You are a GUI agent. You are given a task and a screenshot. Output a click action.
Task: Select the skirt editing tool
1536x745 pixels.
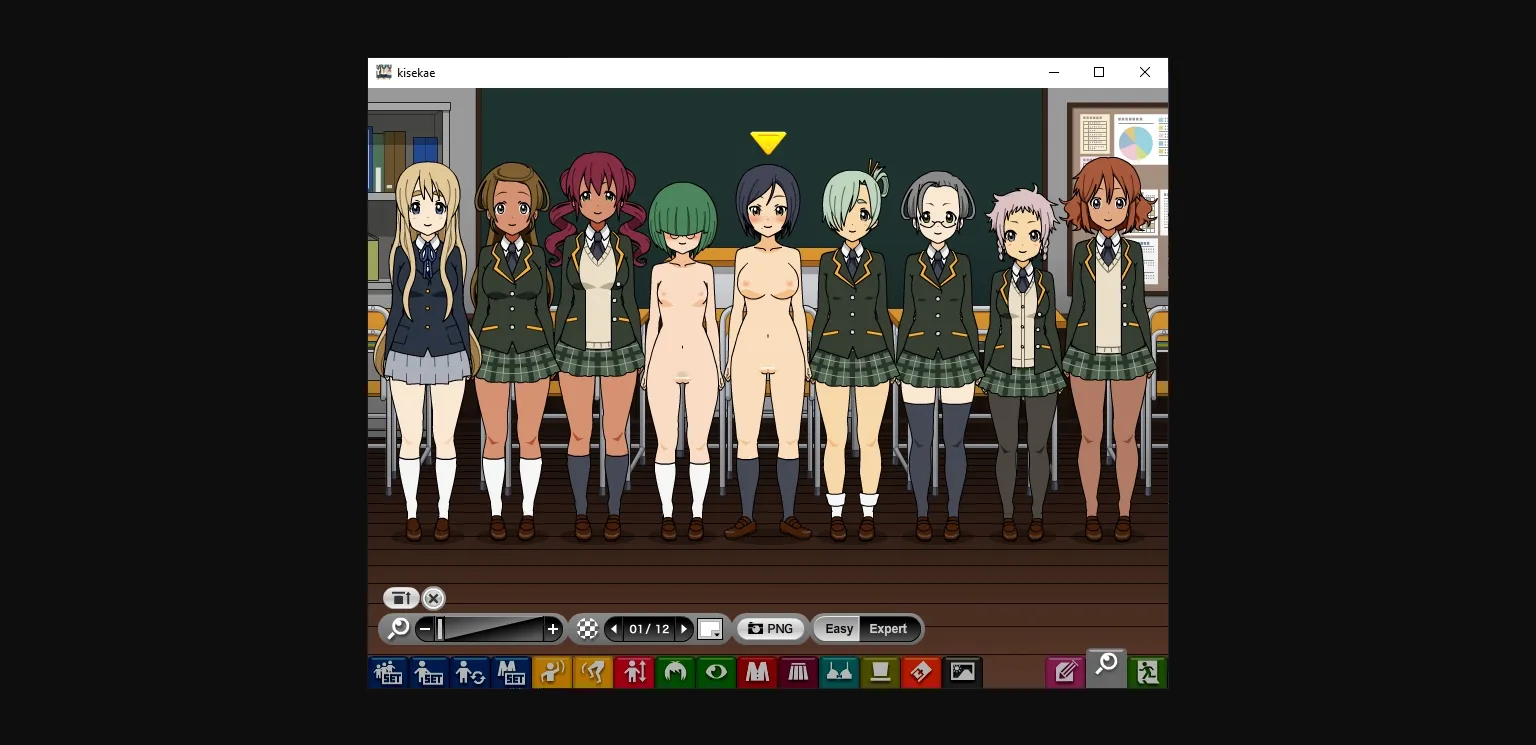797,672
